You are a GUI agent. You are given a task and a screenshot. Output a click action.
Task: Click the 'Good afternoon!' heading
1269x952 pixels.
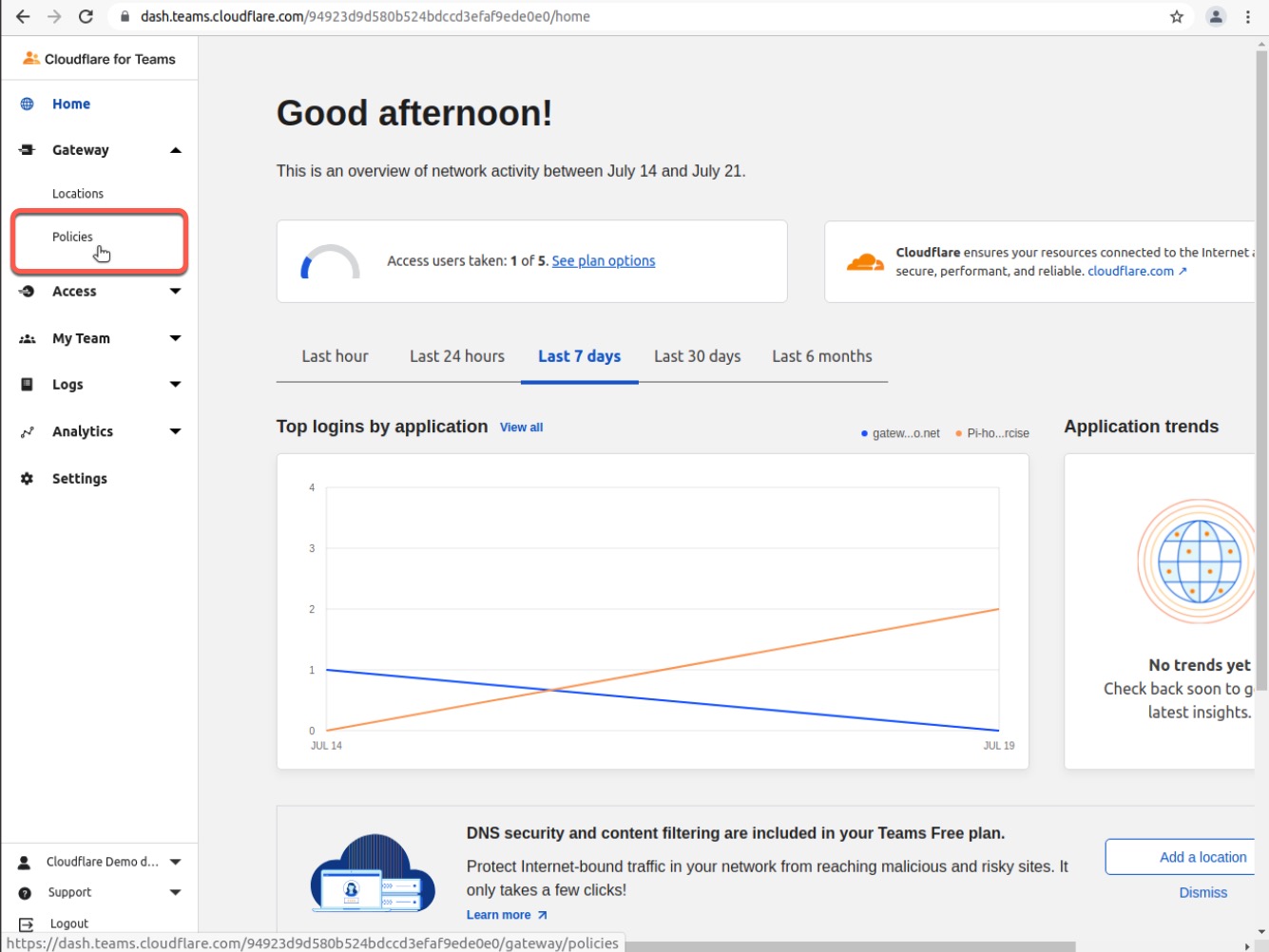[414, 113]
